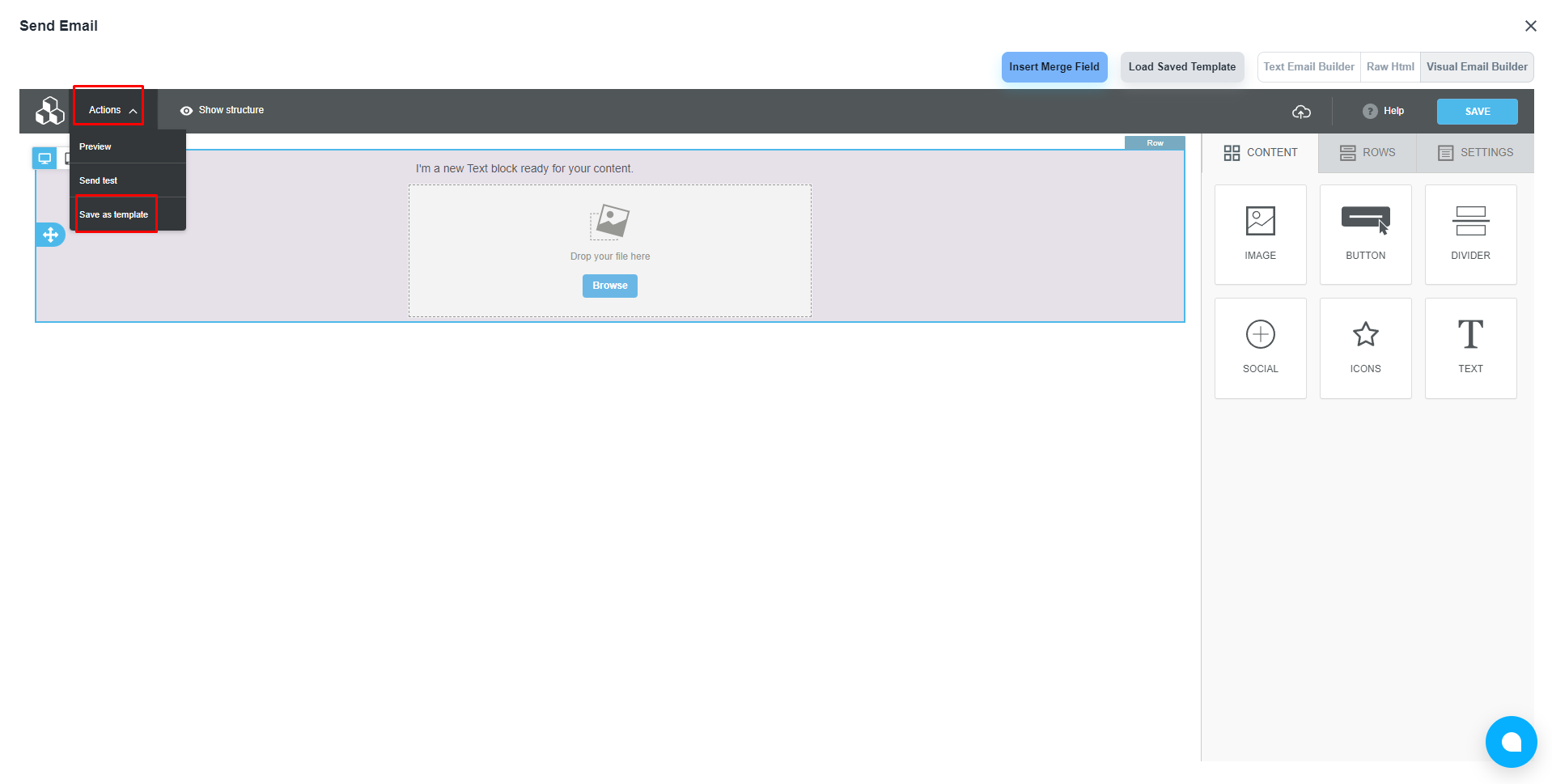
Task: Open the Settings tab
Action: [x=1475, y=152]
